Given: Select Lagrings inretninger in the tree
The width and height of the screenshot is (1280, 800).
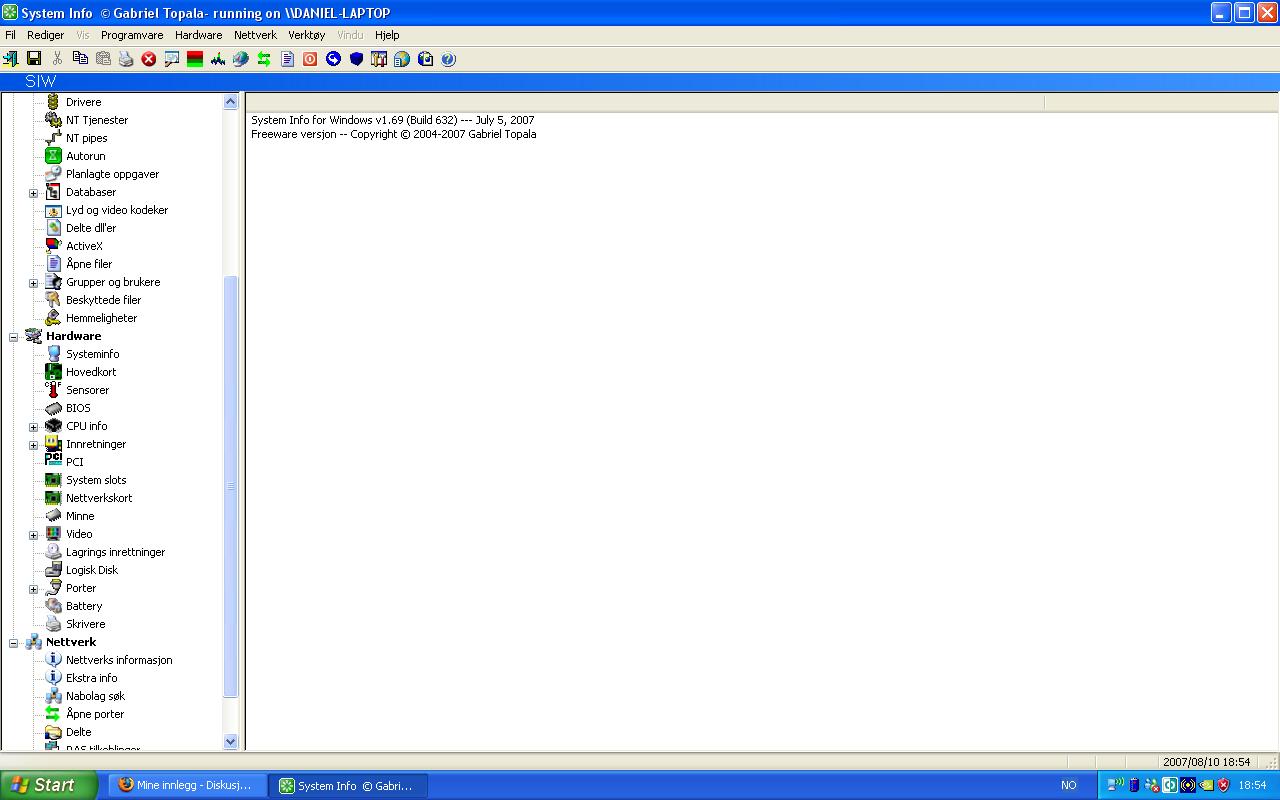Looking at the screenshot, I should [115, 552].
